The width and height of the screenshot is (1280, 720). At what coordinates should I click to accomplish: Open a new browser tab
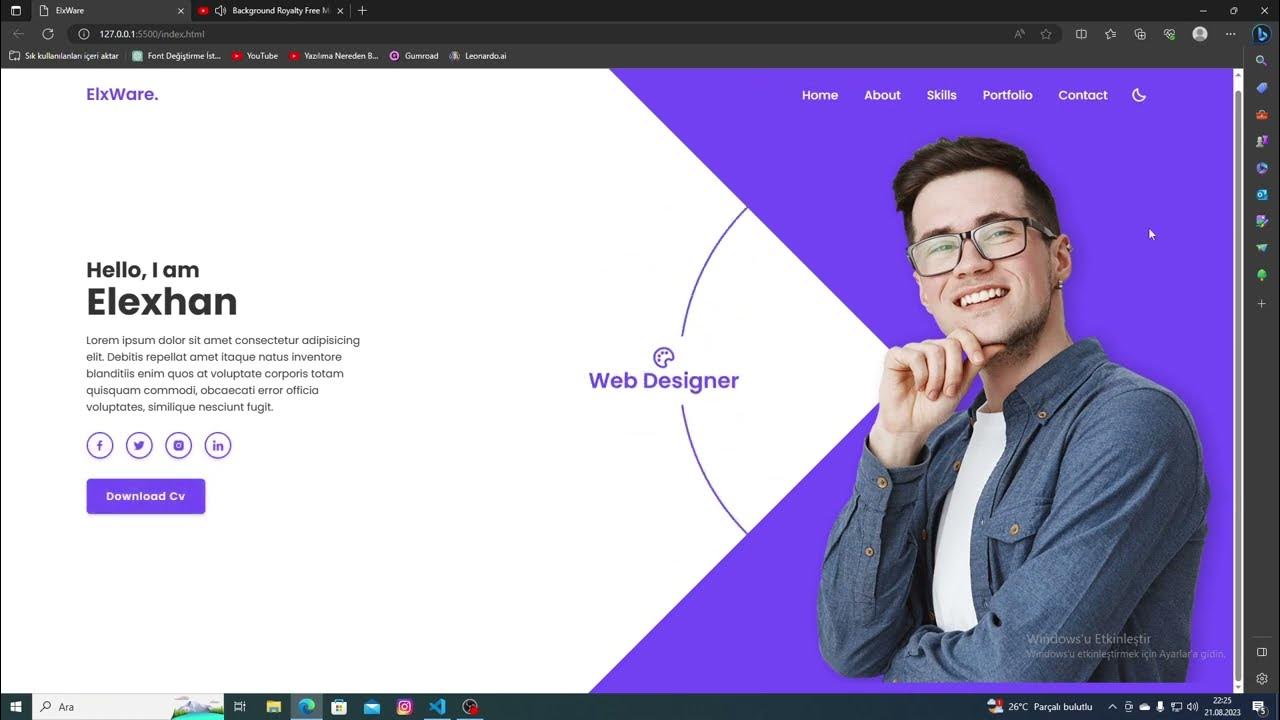362,10
